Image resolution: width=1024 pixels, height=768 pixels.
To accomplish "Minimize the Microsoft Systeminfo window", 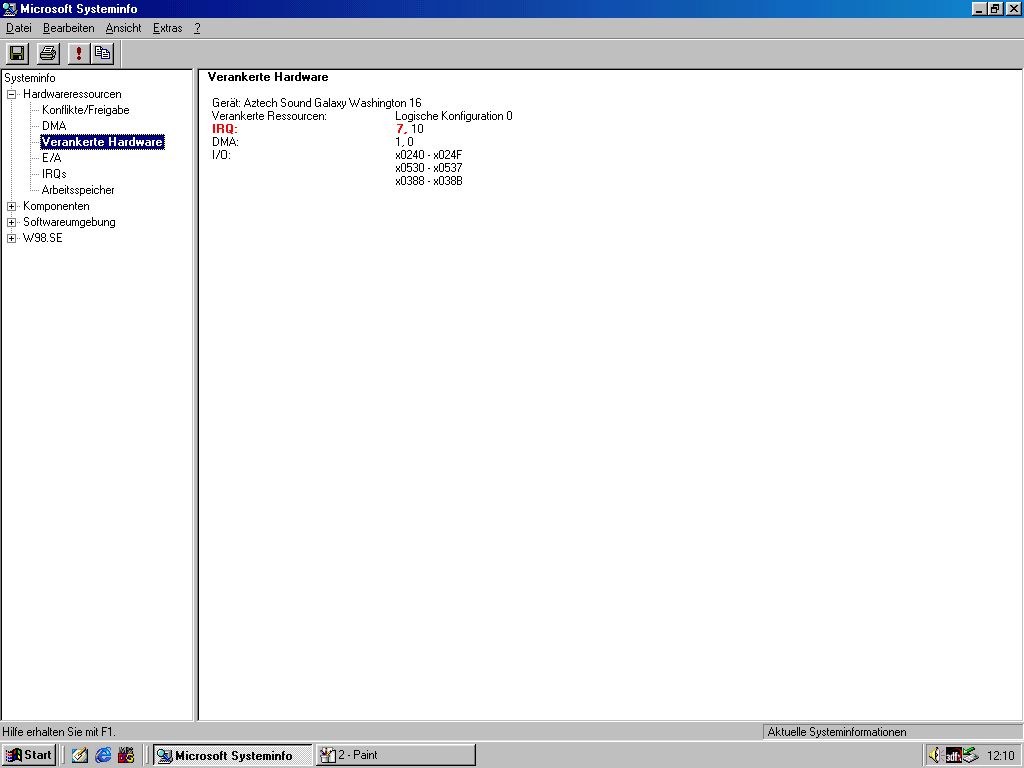I will pyautogui.click(x=979, y=8).
